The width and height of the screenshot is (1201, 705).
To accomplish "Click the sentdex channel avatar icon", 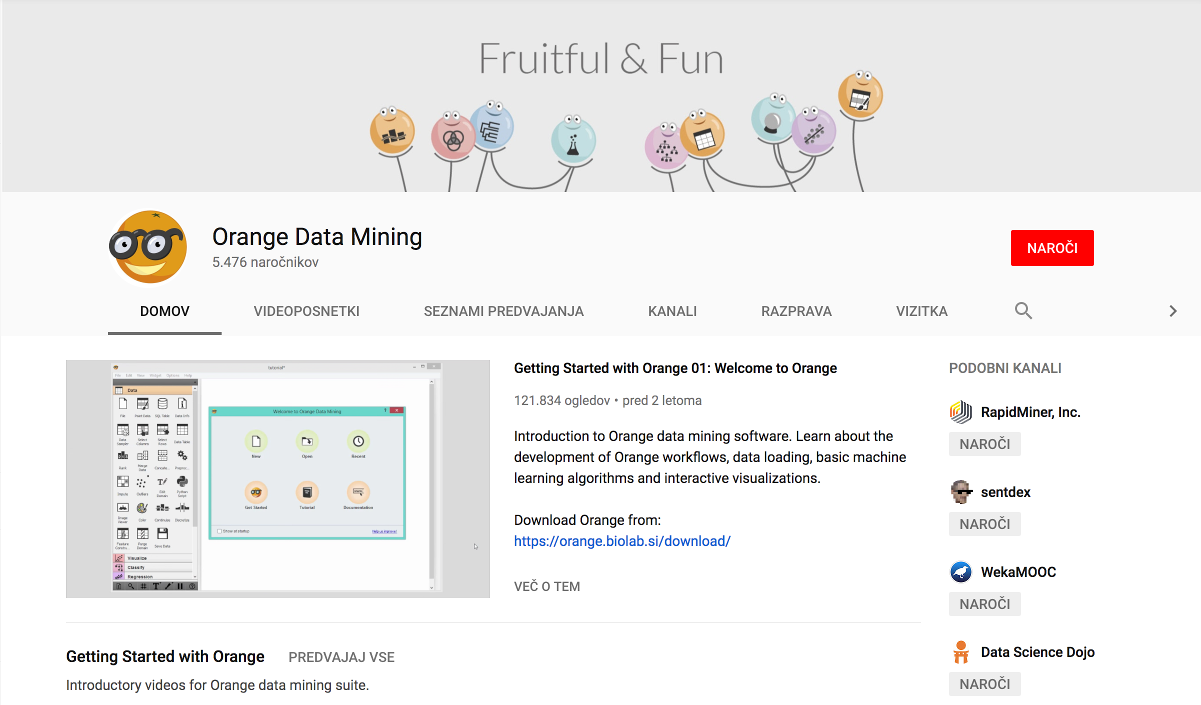I will pos(961,492).
